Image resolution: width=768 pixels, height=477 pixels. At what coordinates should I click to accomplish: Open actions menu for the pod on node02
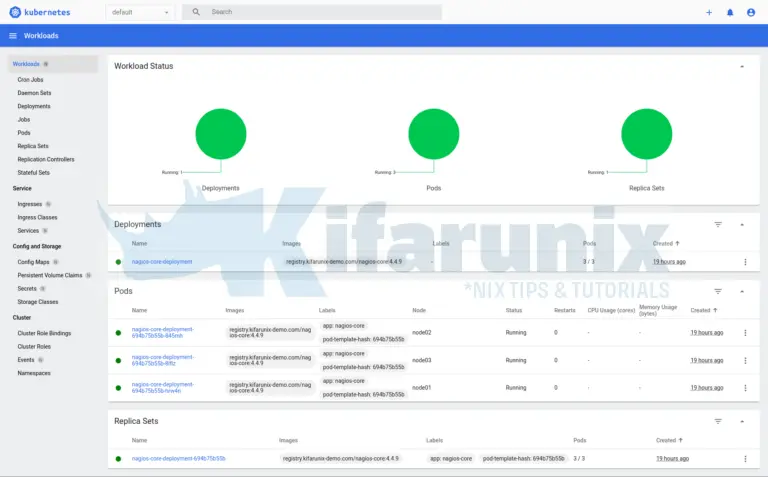click(x=745, y=333)
